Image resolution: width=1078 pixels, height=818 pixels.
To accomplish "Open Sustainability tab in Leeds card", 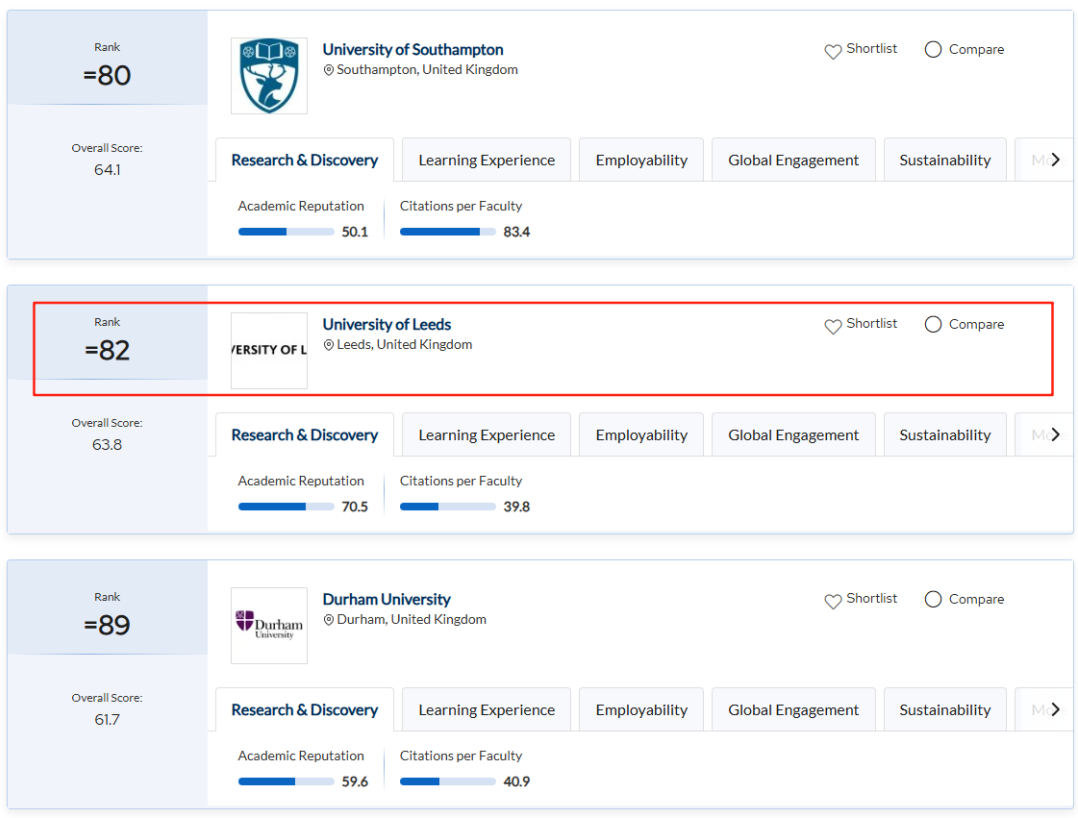I will tap(945, 435).
